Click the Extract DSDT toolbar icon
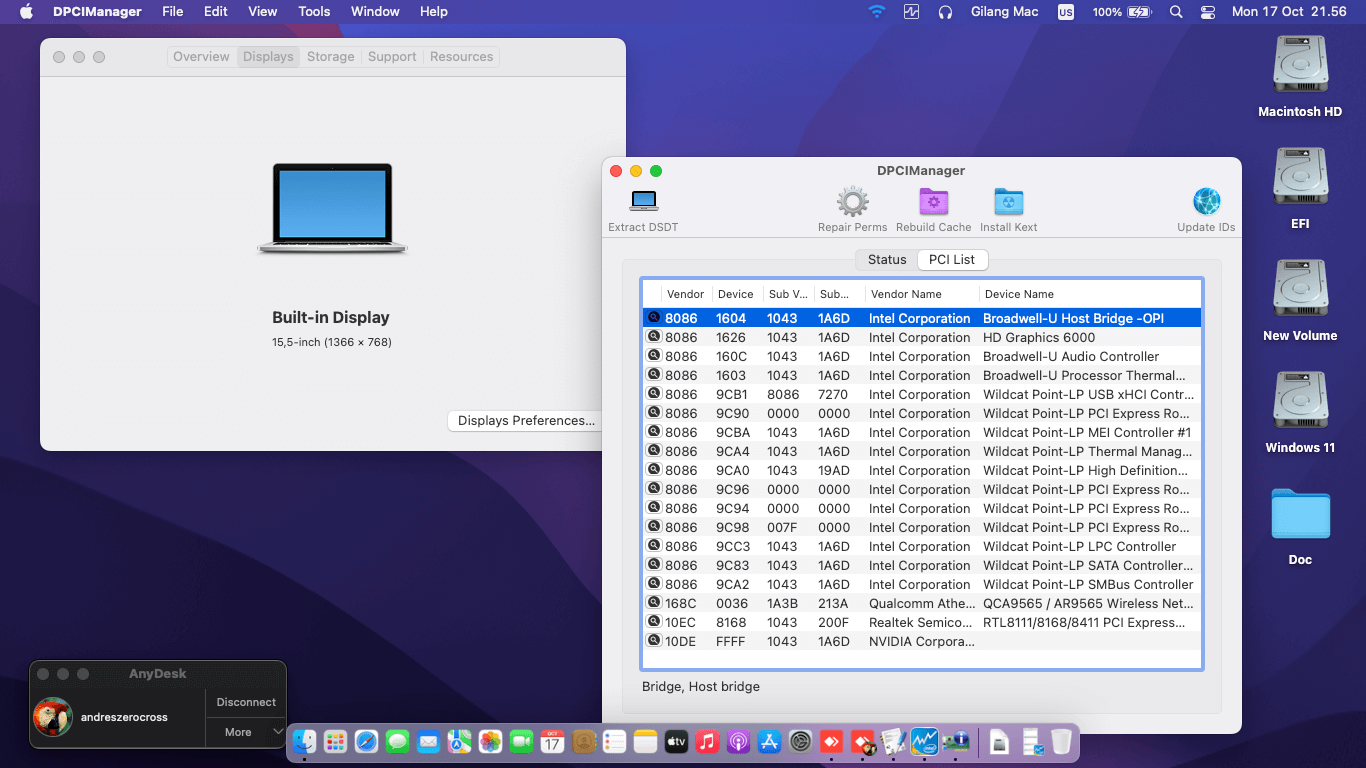The height and width of the screenshot is (768, 1366). click(643, 201)
